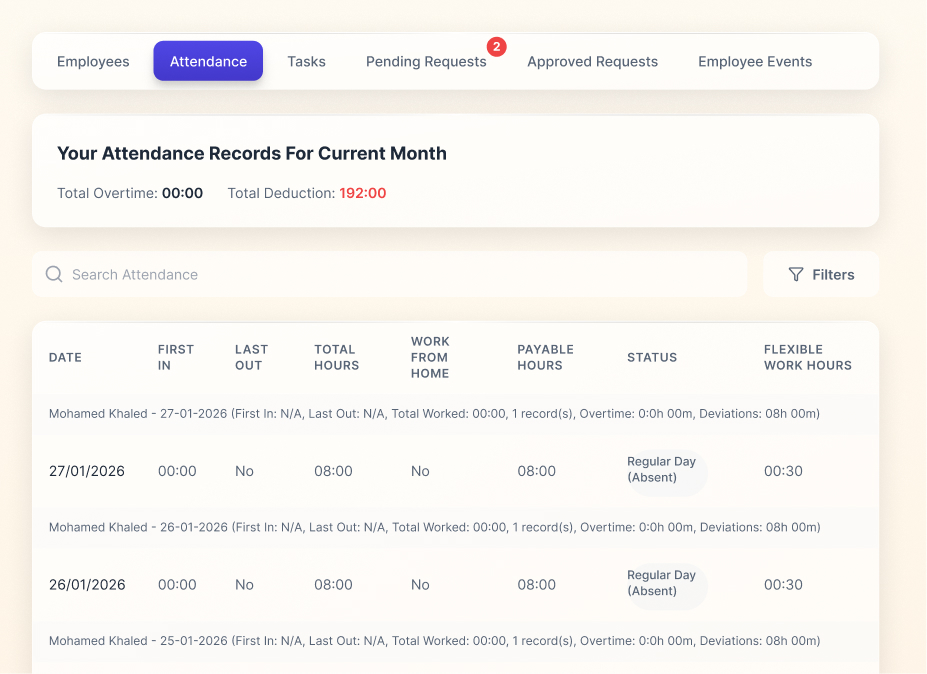Click the 00:30 flexible hours for 27/01/2026
This screenshot has width=927, height=674.
click(x=783, y=471)
